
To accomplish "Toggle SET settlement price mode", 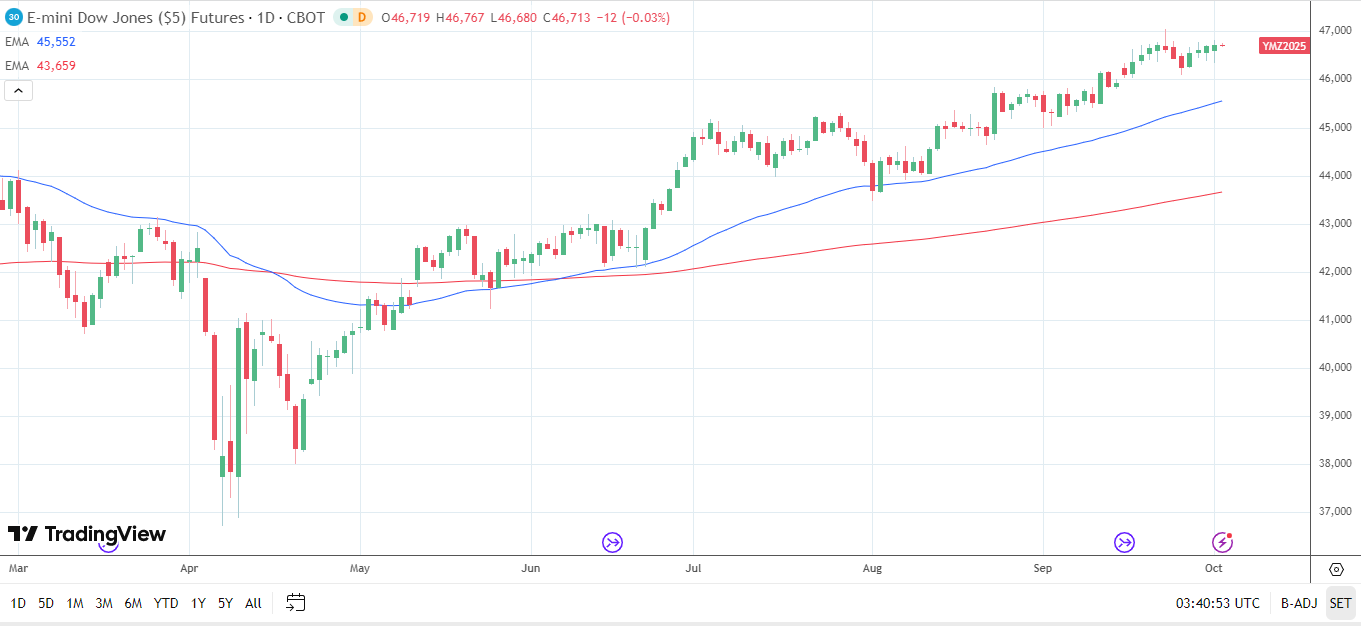I will 1340,603.
